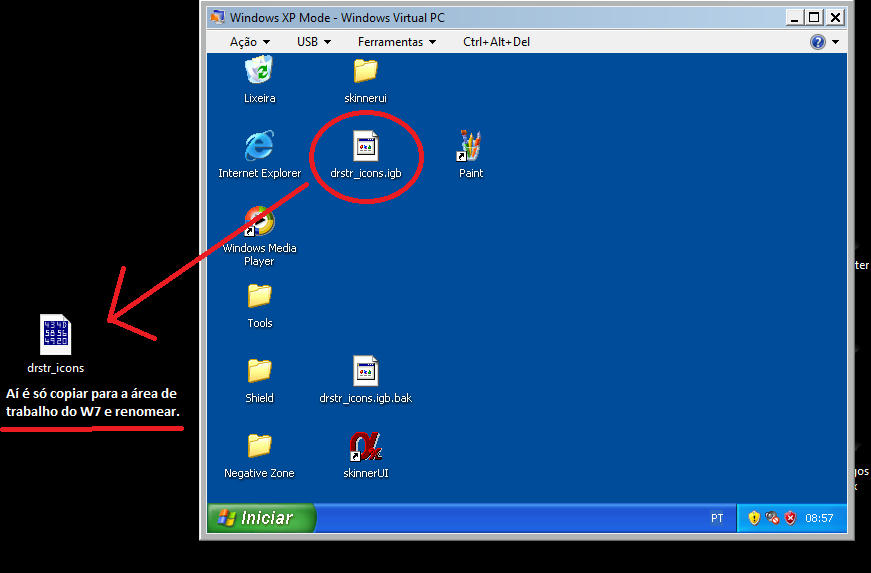Click the yellow security shield tray icon
The height and width of the screenshot is (573, 871).
tap(754, 518)
